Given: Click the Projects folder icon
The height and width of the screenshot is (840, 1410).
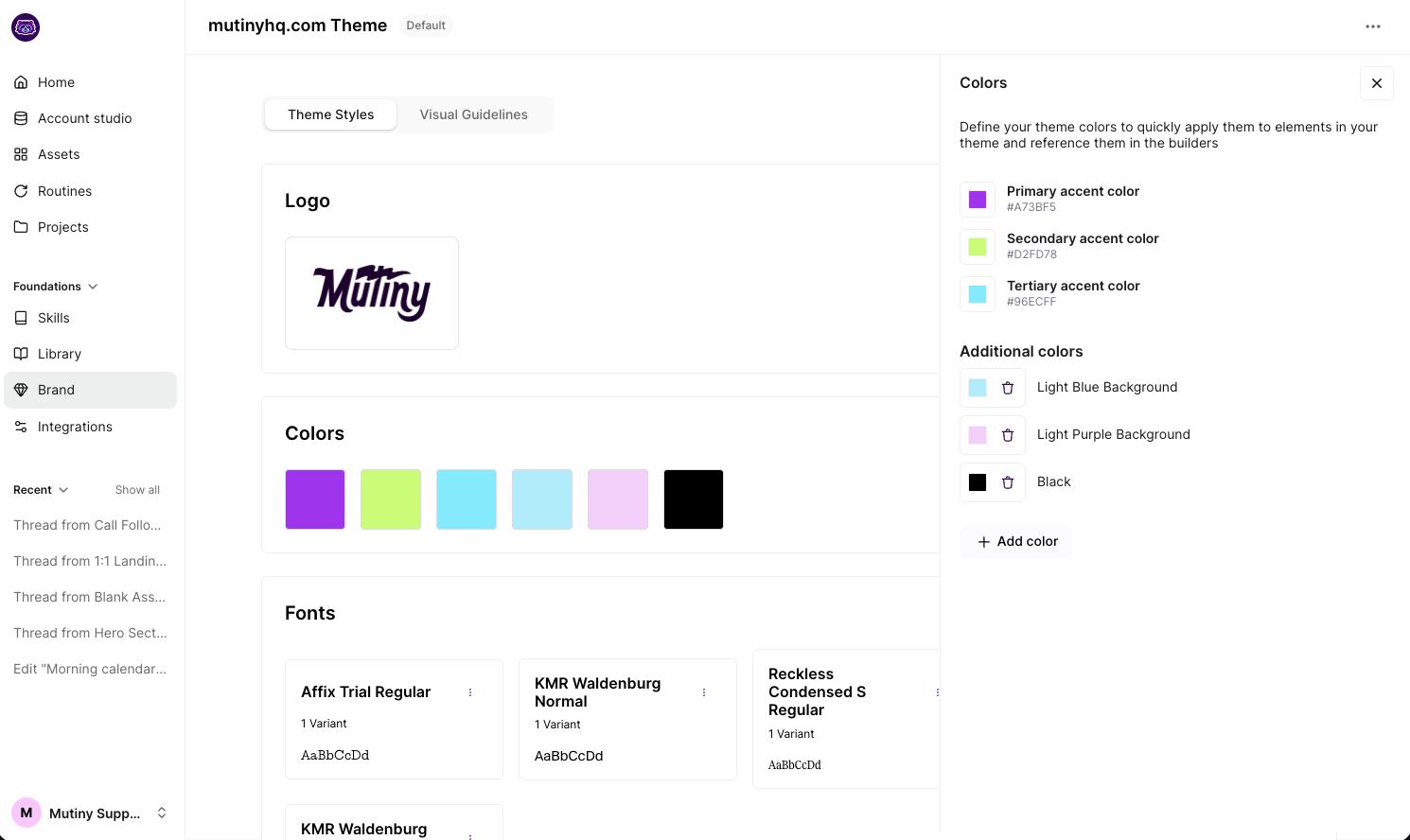Looking at the screenshot, I should pyautogui.click(x=21, y=227).
